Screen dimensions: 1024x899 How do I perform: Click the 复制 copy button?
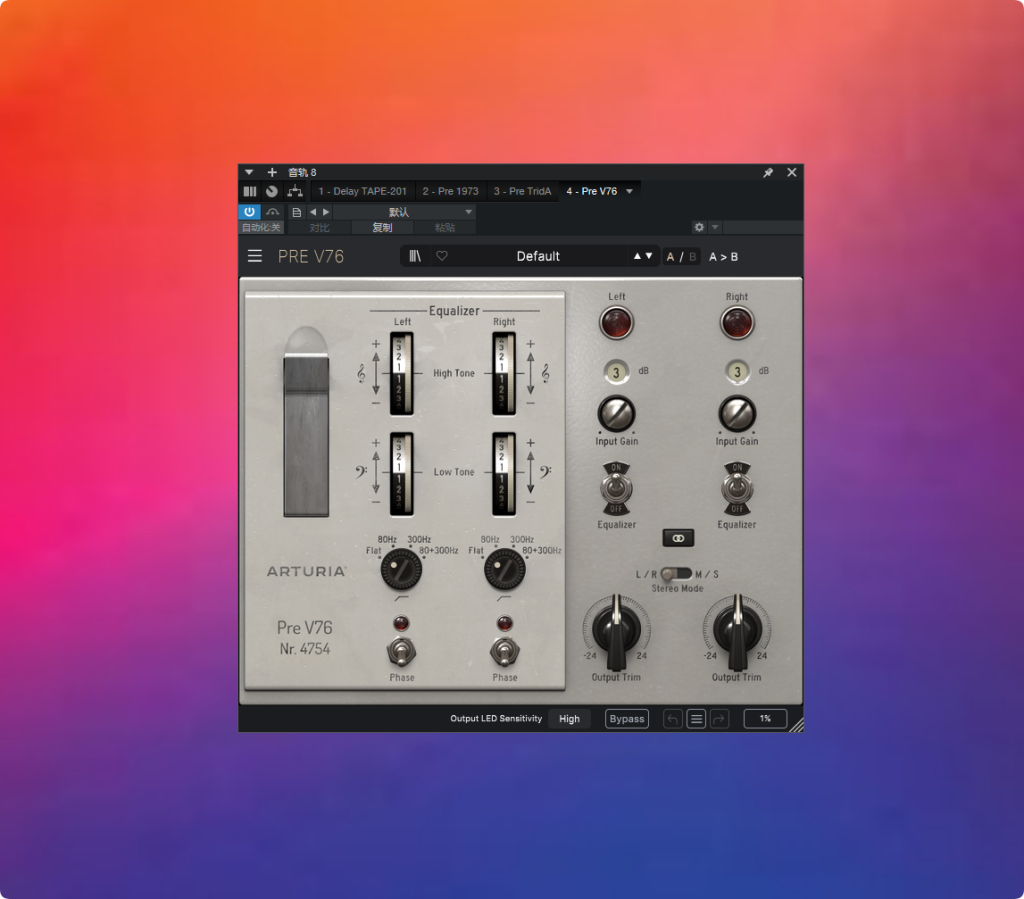click(x=382, y=227)
